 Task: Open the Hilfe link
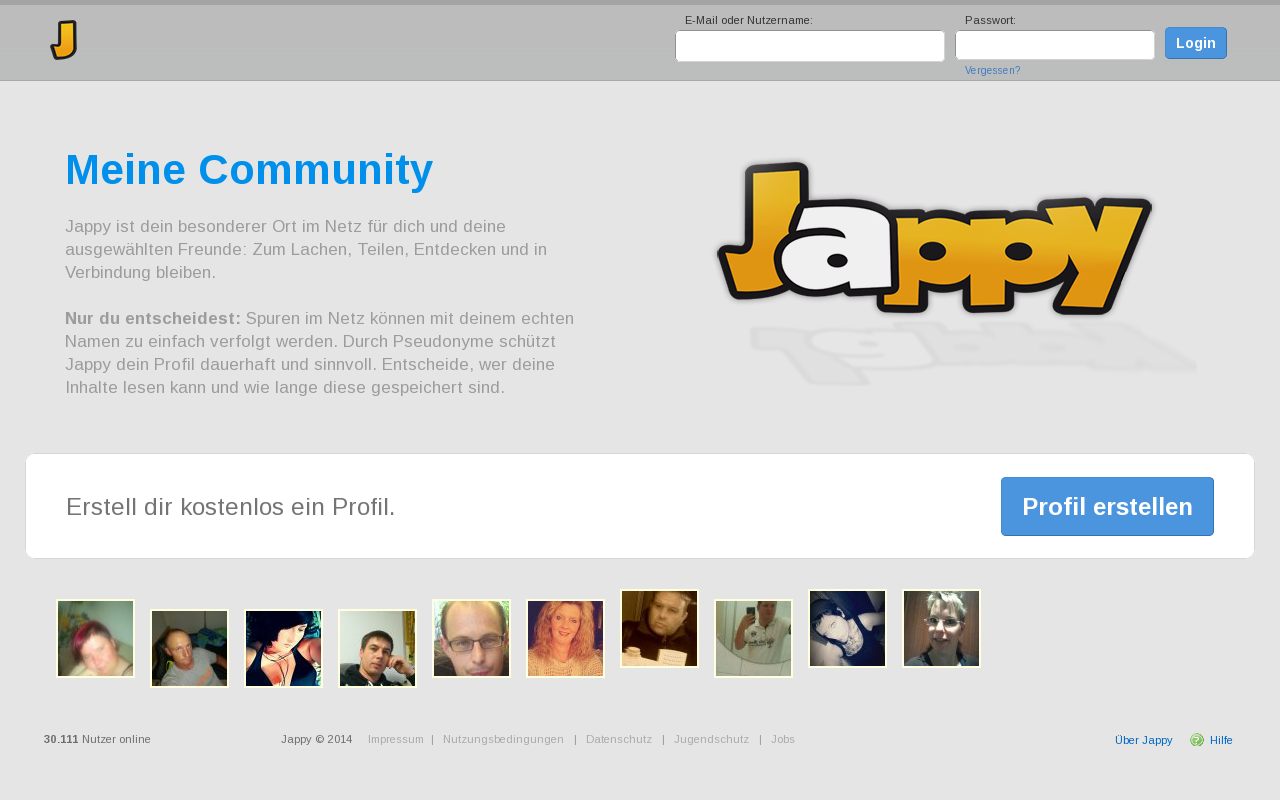[x=1221, y=740]
